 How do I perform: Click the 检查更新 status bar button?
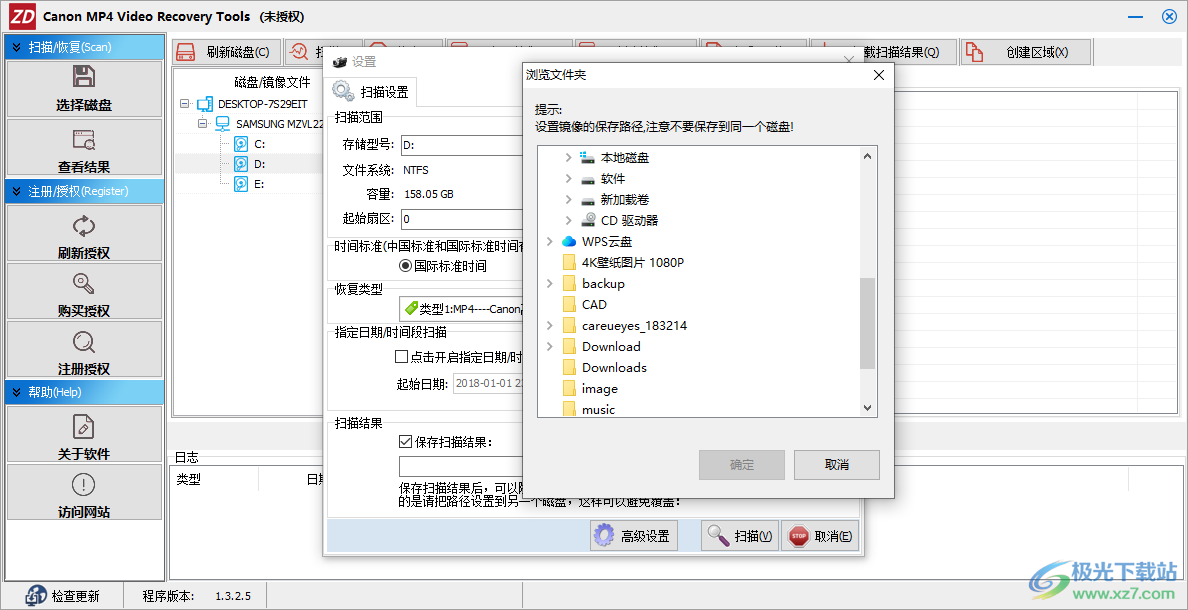tap(64, 596)
